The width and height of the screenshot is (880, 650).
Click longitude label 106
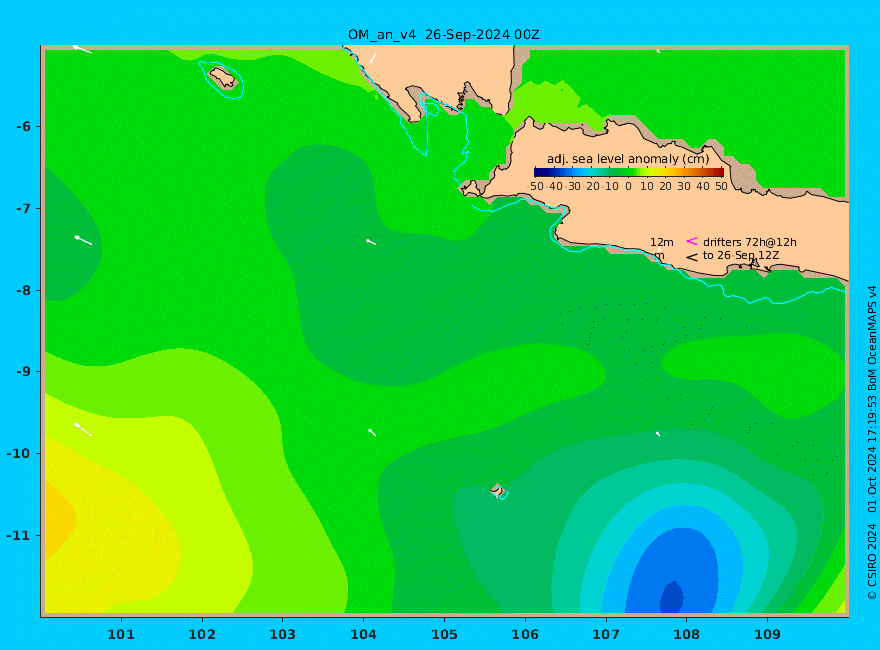pos(525,635)
